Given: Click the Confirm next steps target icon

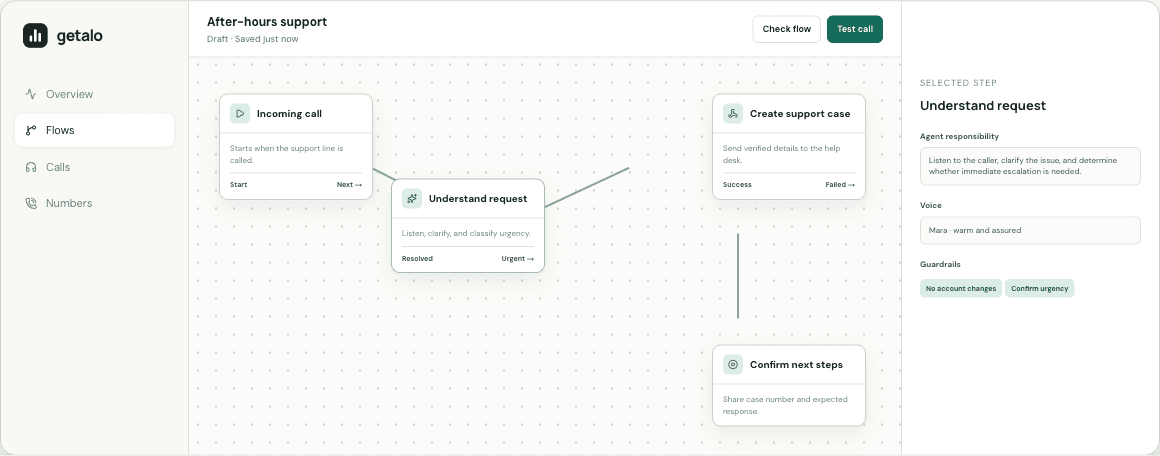Looking at the screenshot, I should pos(733,364).
